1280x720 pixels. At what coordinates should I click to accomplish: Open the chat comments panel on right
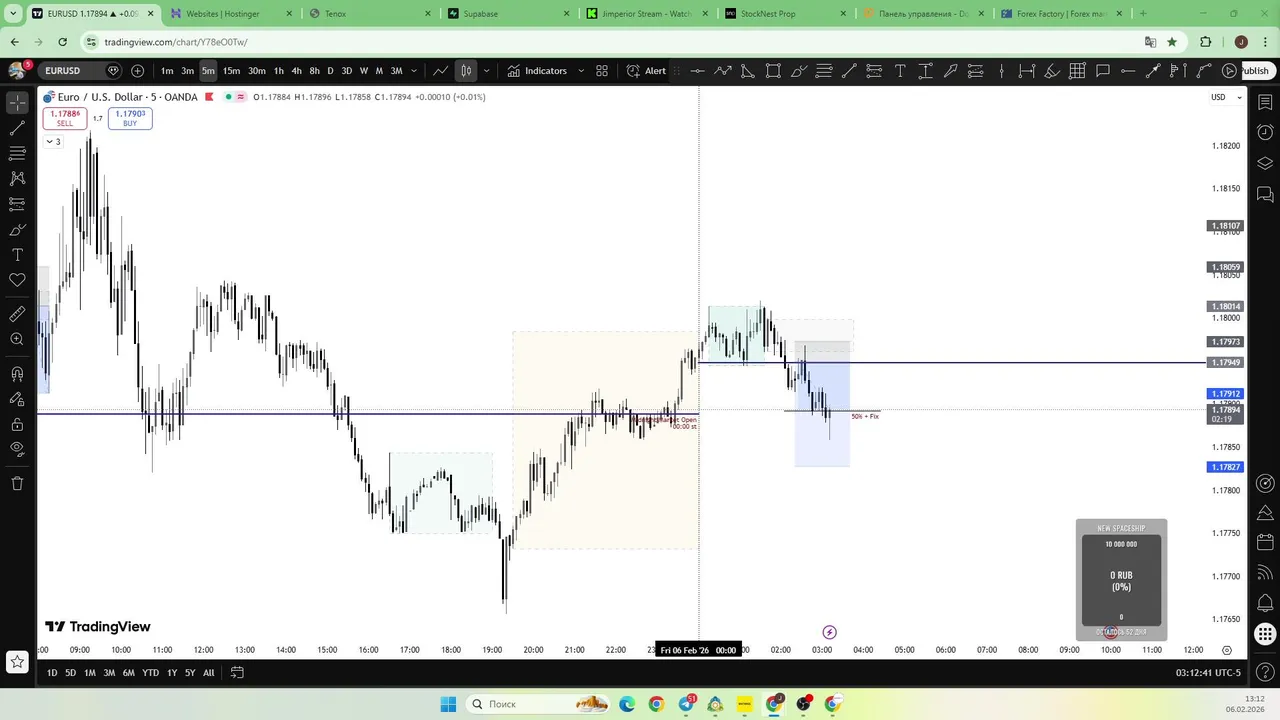click(x=1265, y=194)
